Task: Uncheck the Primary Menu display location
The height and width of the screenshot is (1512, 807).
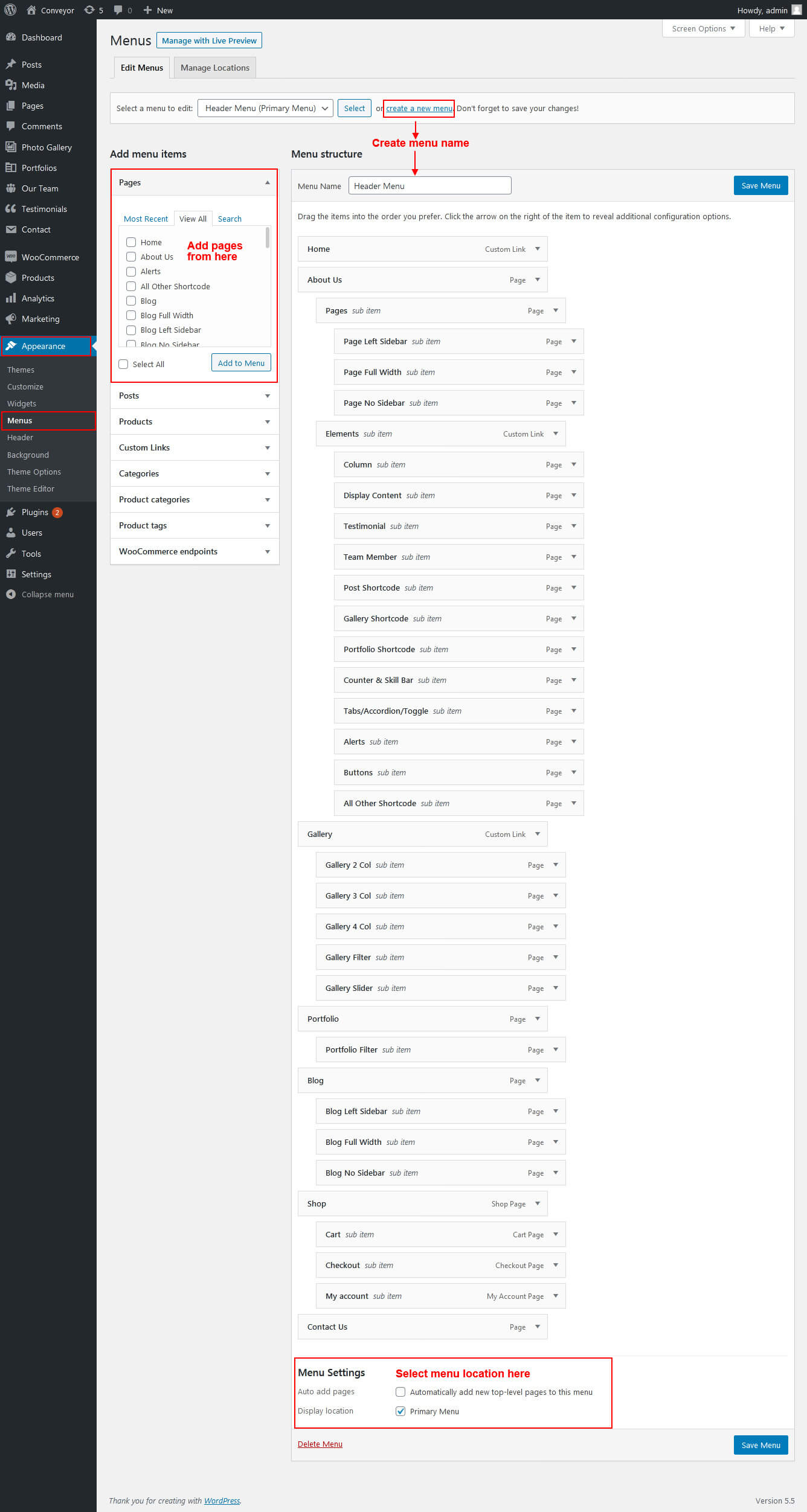Action: pyautogui.click(x=400, y=1411)
